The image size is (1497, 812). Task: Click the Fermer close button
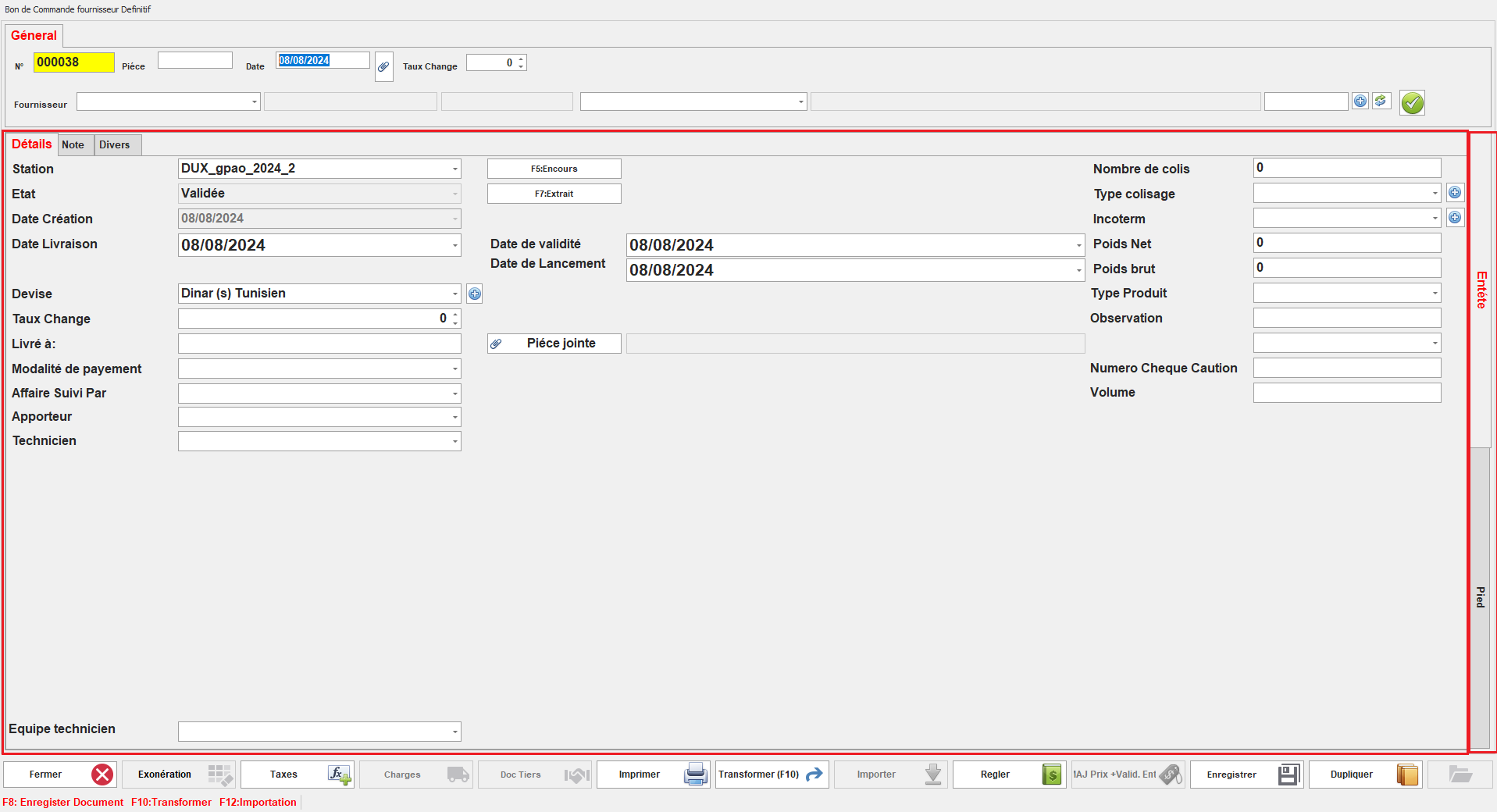pos(60,775)
